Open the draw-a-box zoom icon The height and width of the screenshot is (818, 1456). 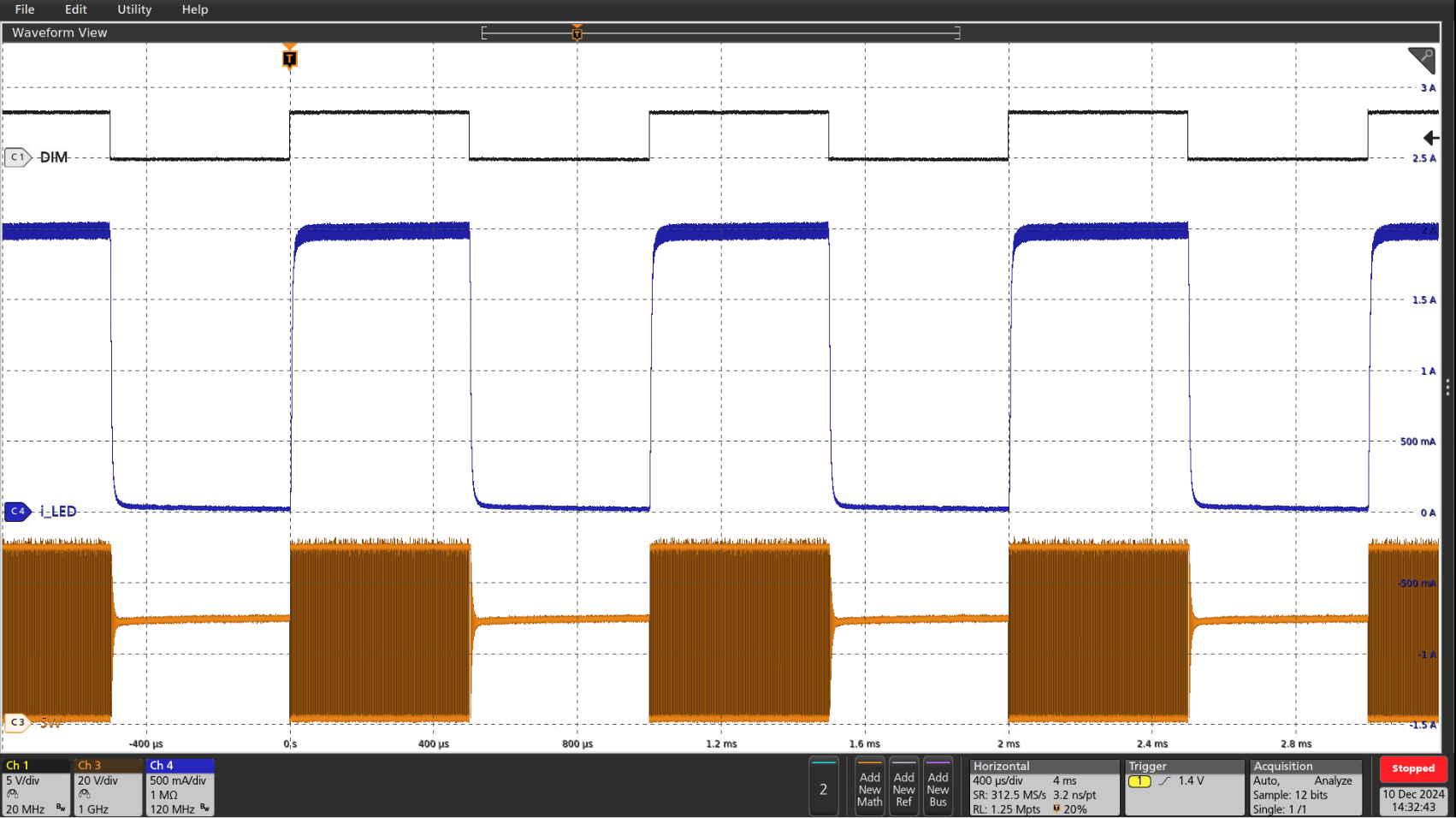1422,60
